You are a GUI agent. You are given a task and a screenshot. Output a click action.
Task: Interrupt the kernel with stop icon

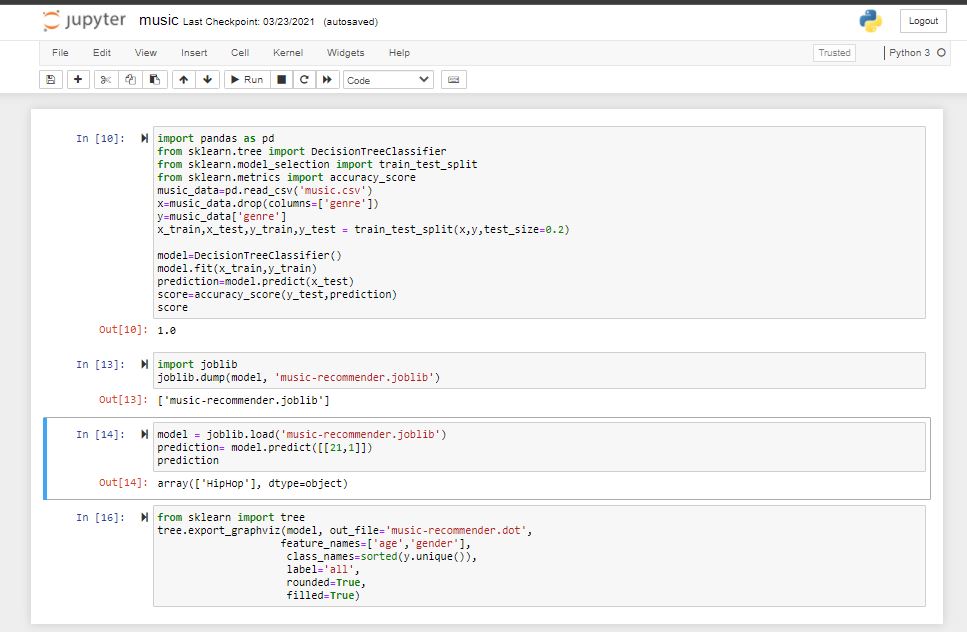[x=281, y=80]
